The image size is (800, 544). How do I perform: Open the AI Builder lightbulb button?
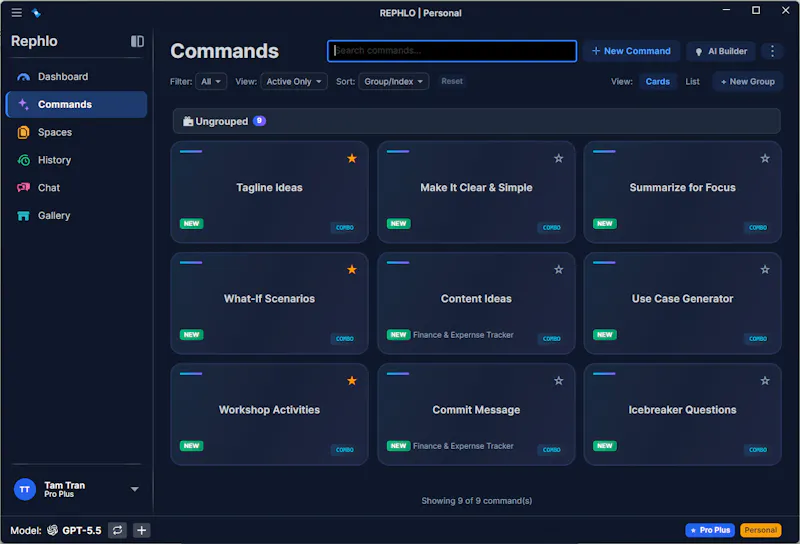pyautogui.click(x=721, y=51)
